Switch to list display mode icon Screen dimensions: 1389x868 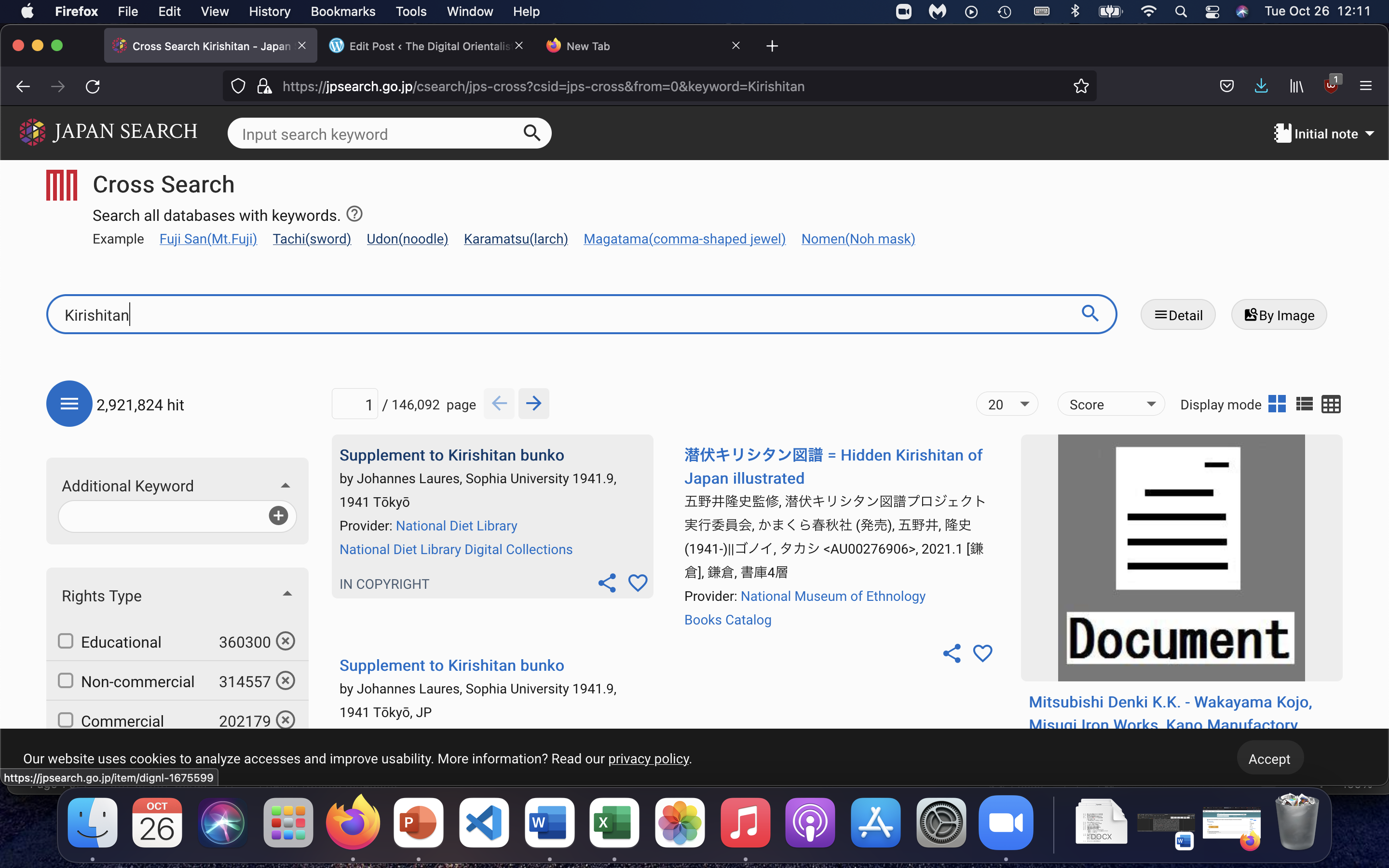coord(1304,404)
